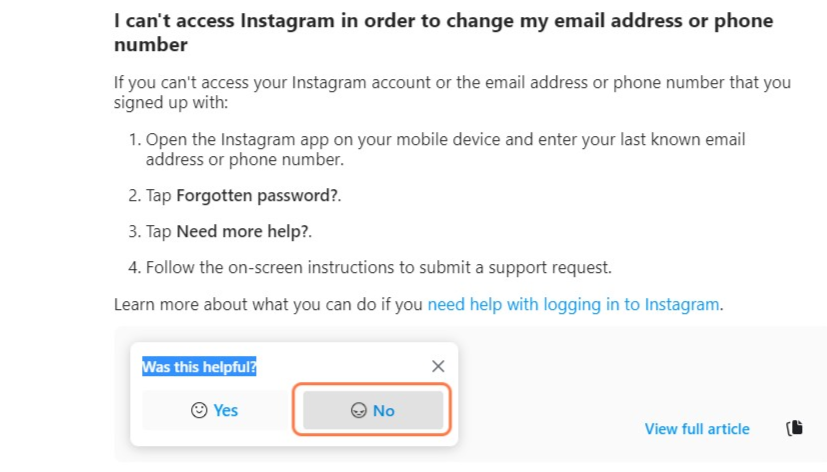Click the bold 'Forgotten password?' text

click(257, 196)
